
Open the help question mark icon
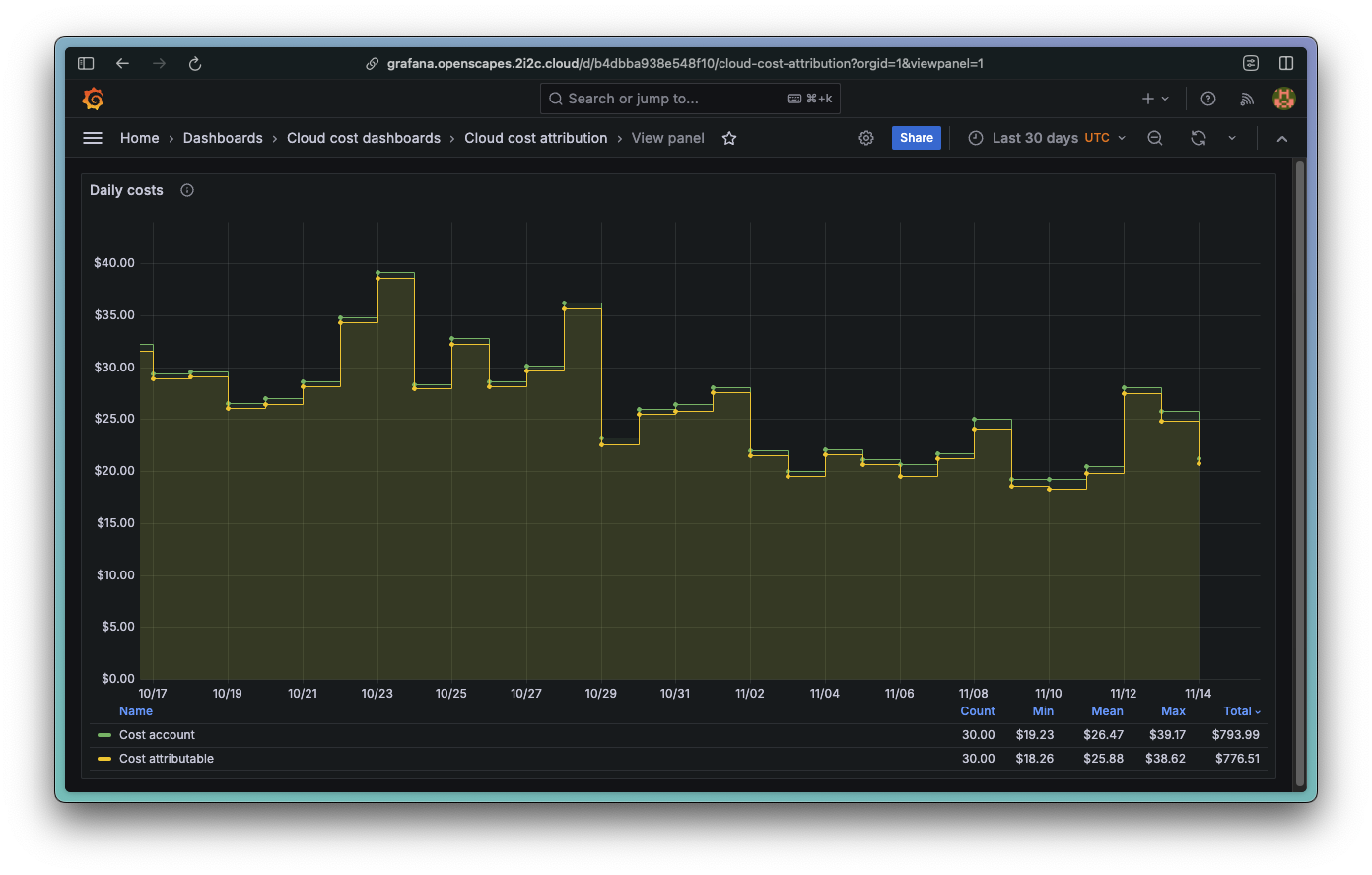click(x=1207, y=99)
